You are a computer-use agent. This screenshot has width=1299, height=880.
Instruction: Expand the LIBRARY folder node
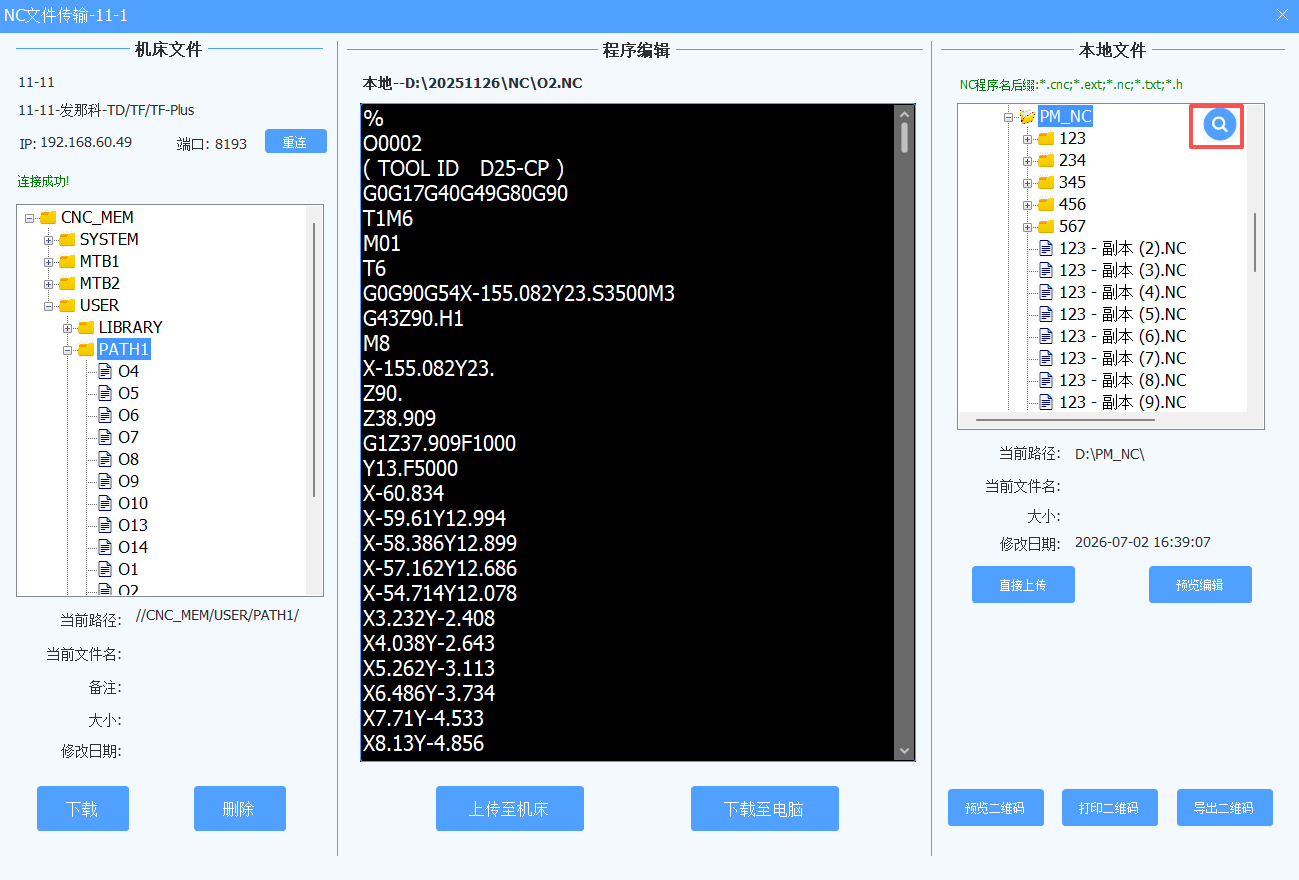(67, 327)
